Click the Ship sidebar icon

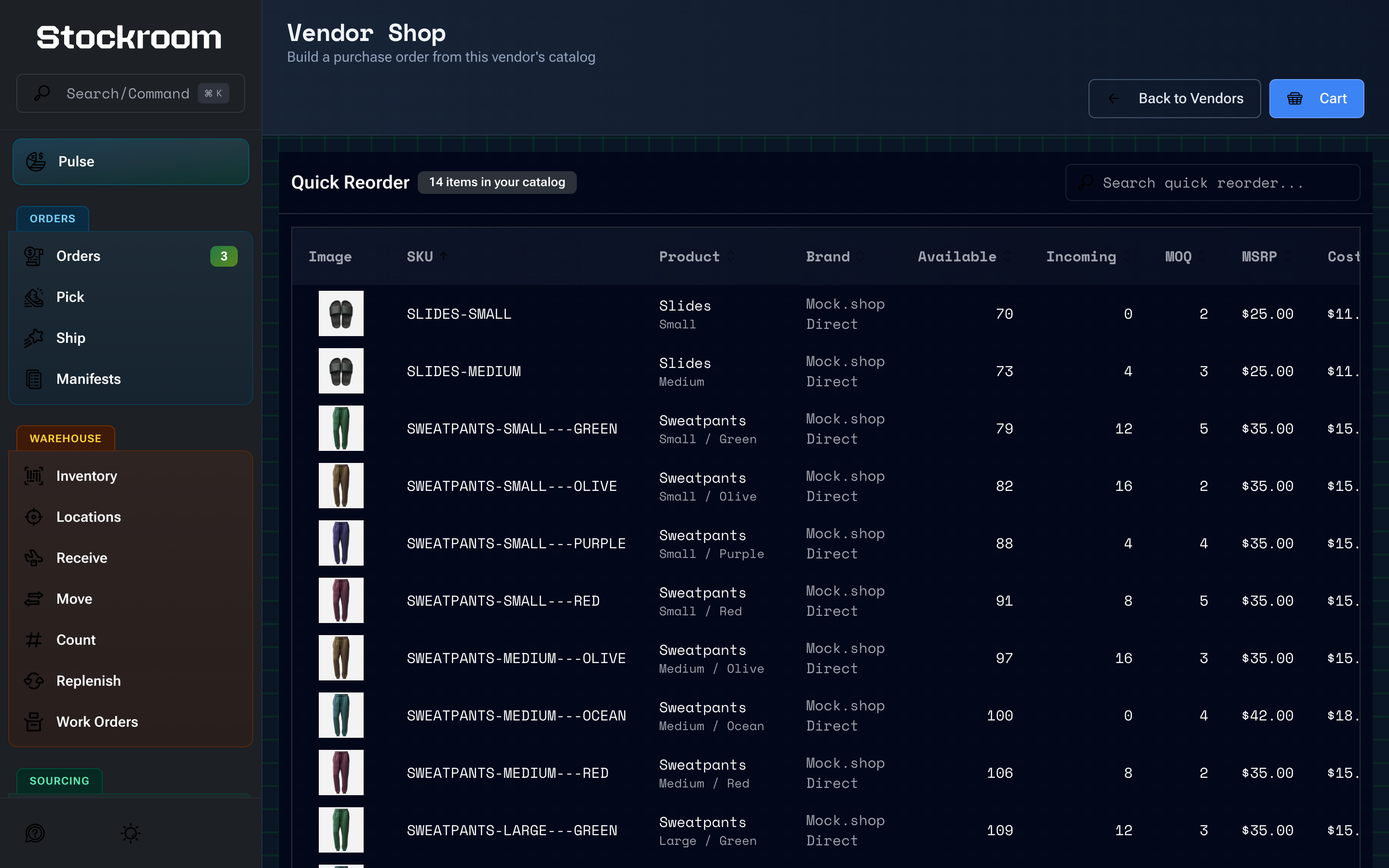click(34, 338)
